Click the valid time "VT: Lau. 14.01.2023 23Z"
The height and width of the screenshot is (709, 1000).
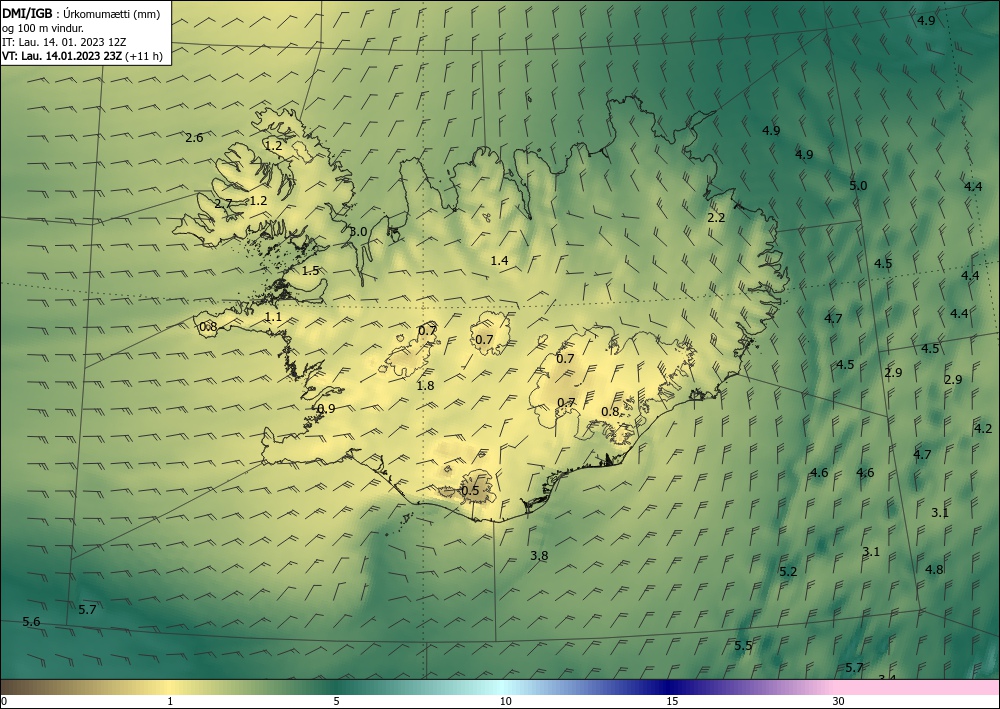tap(62, 56)
